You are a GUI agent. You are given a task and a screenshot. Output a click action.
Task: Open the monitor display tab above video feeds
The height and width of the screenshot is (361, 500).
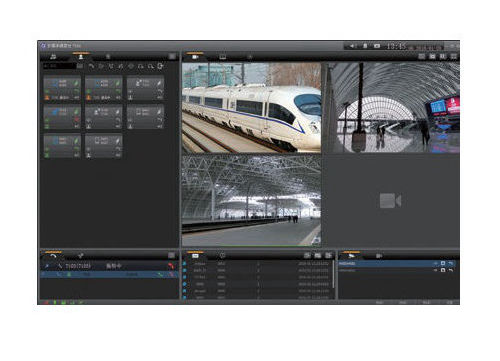tap(223, 57)
